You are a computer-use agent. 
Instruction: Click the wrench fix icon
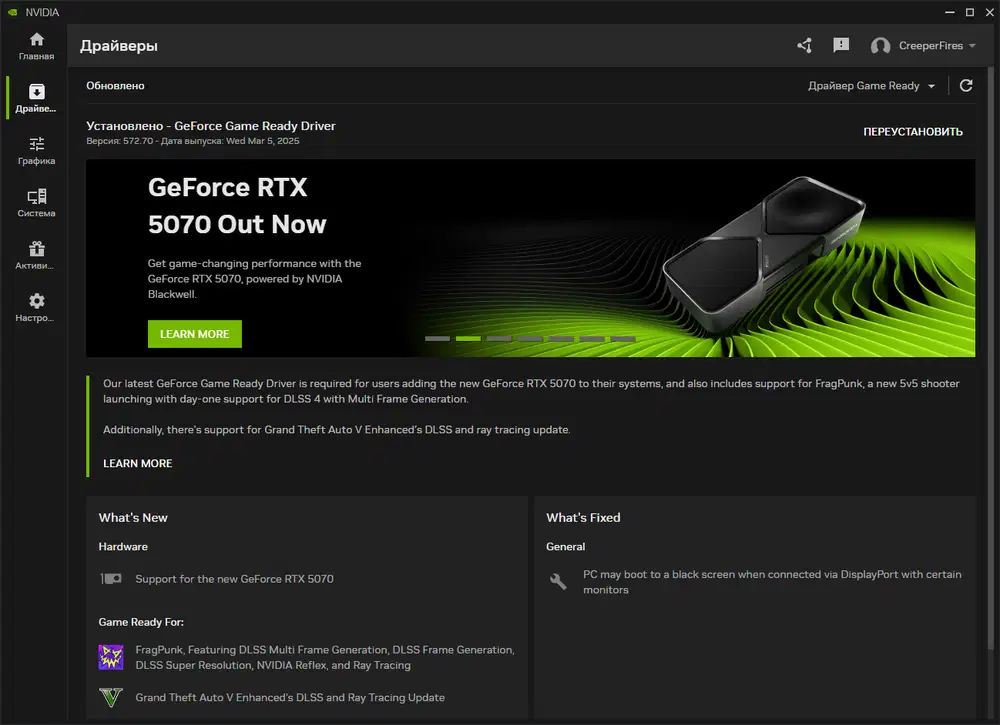click(x=558, y=582)
